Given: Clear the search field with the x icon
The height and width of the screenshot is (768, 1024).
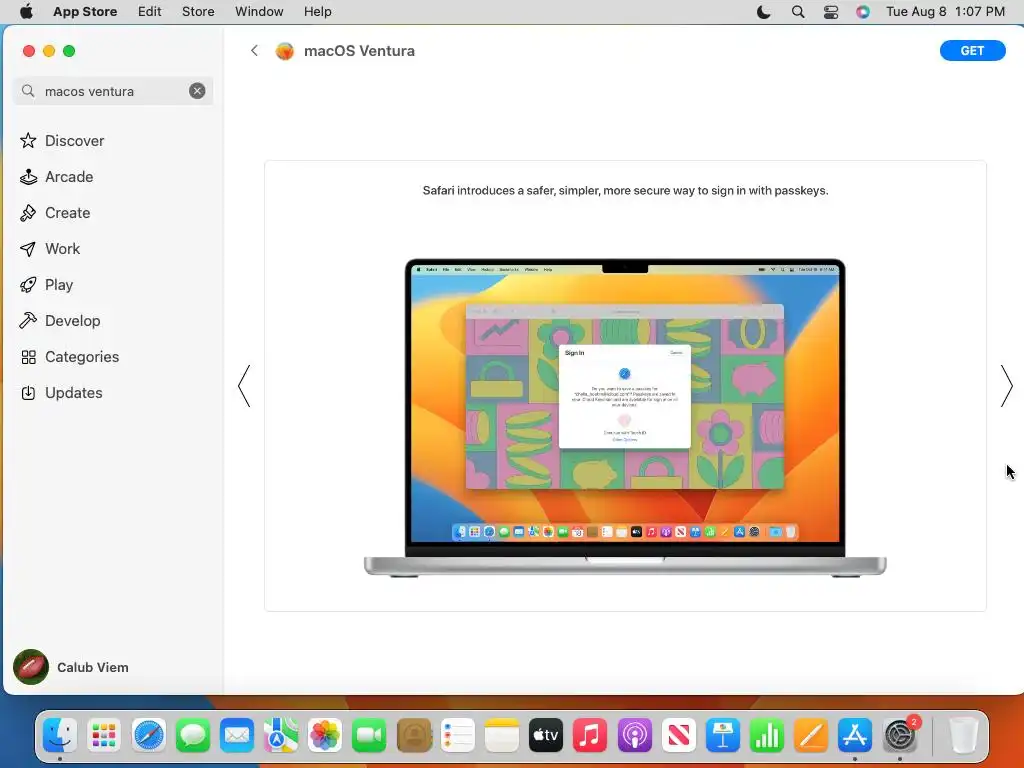Looking at the screenshot, I should (197, 91).
